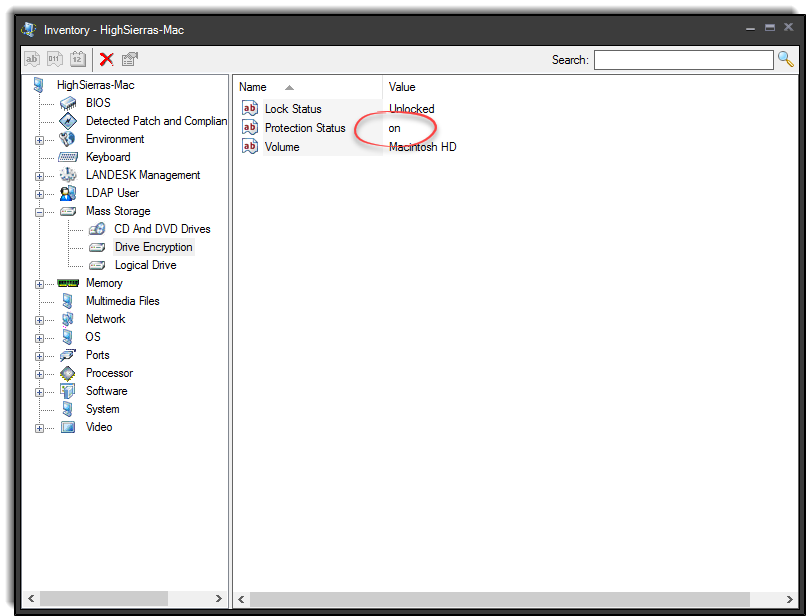Select the "011" numeric data toolbar icon
Viewport: 806px width, 616px height.
coord(54,59)
